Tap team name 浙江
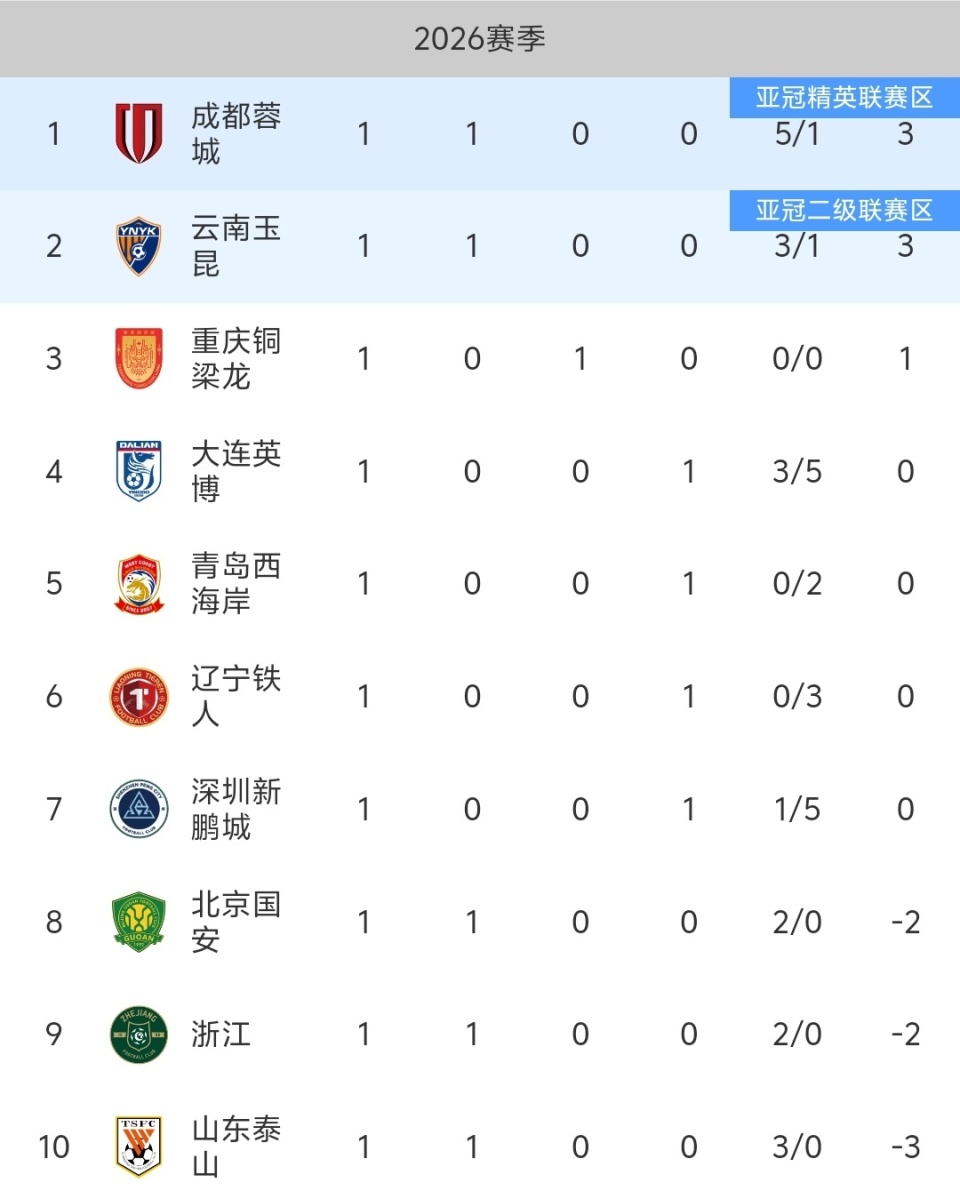 [221, 1034]
